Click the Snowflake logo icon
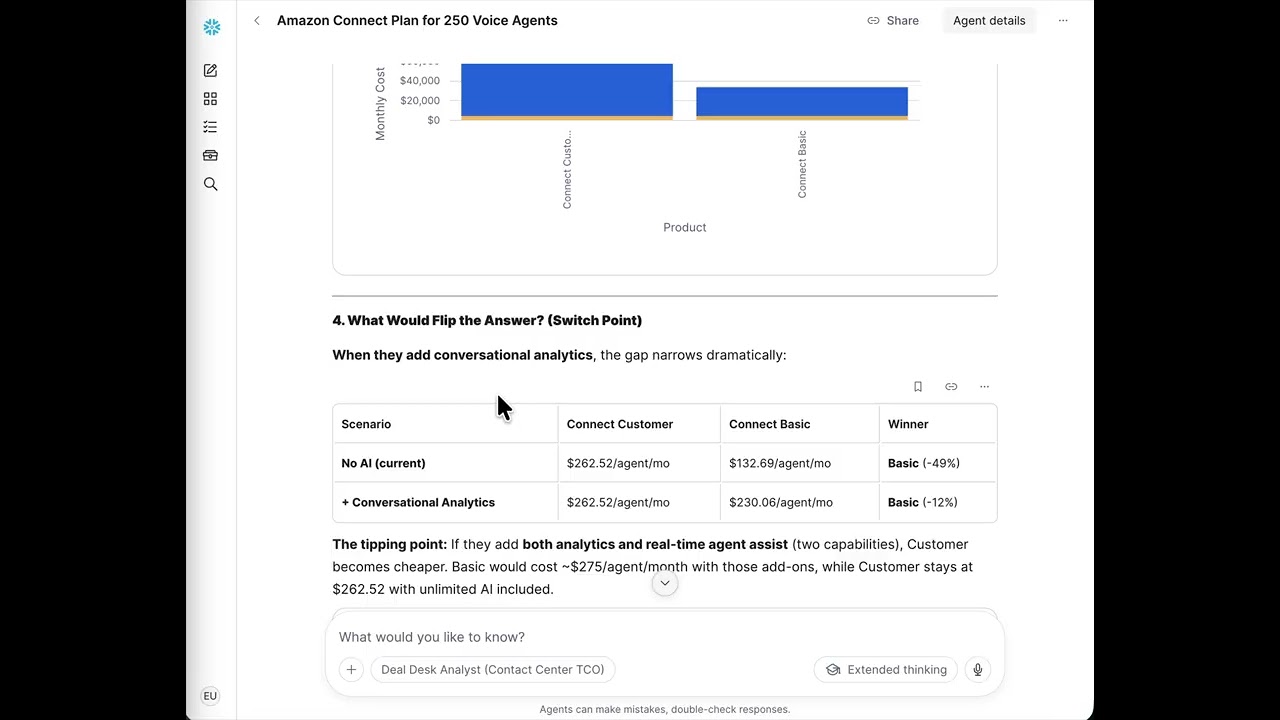Image resolution: width=1280 pixels, height=720 pixels. click(211, 27)
